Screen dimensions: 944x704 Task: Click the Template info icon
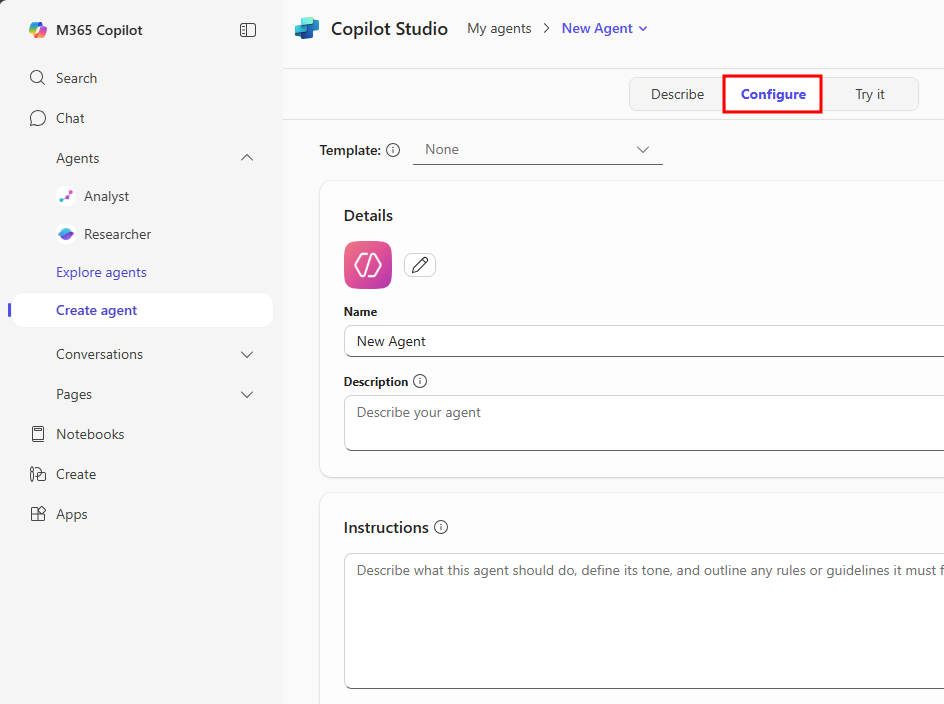(x=393, y=150)
